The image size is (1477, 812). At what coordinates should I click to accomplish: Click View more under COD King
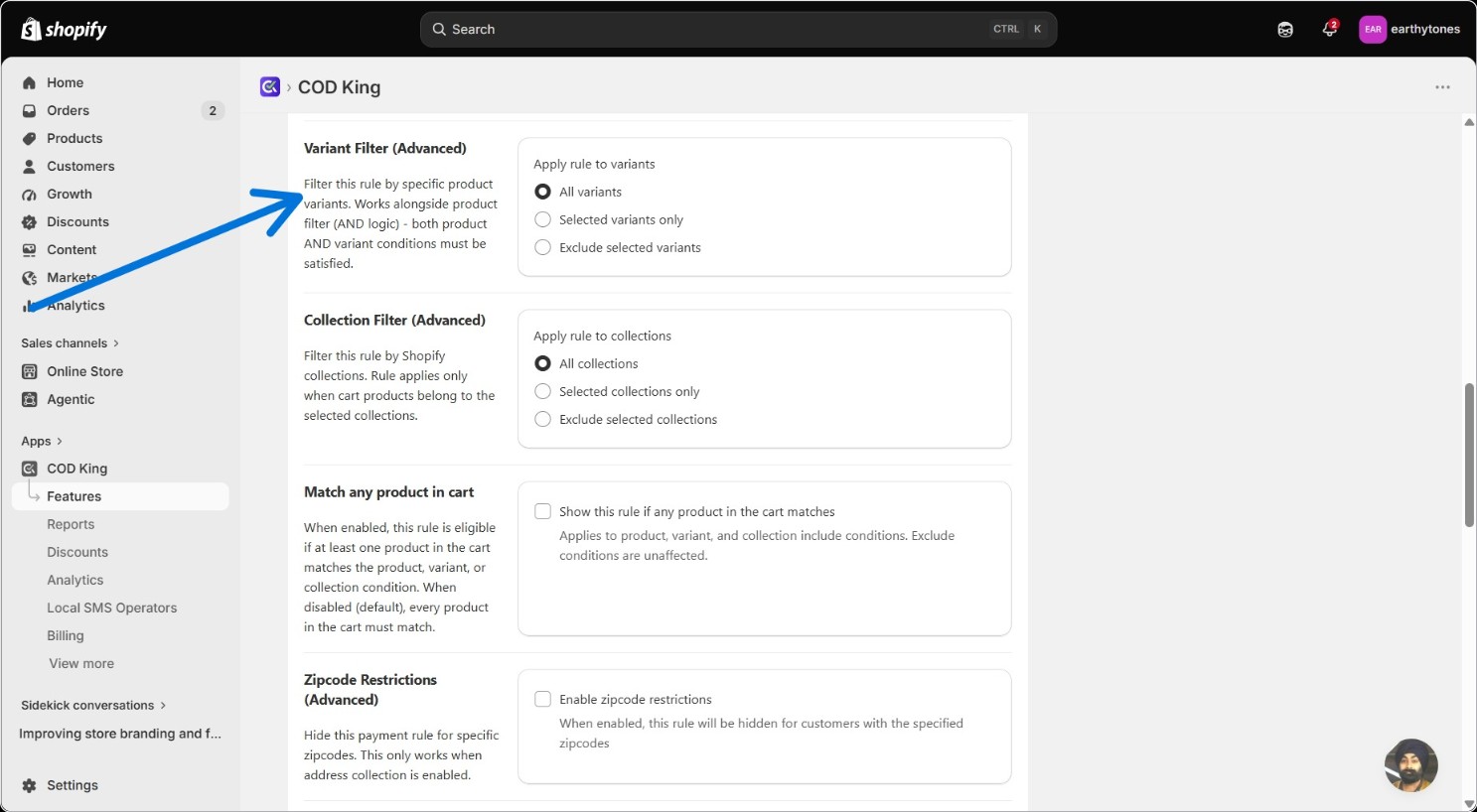coord(81,664)
